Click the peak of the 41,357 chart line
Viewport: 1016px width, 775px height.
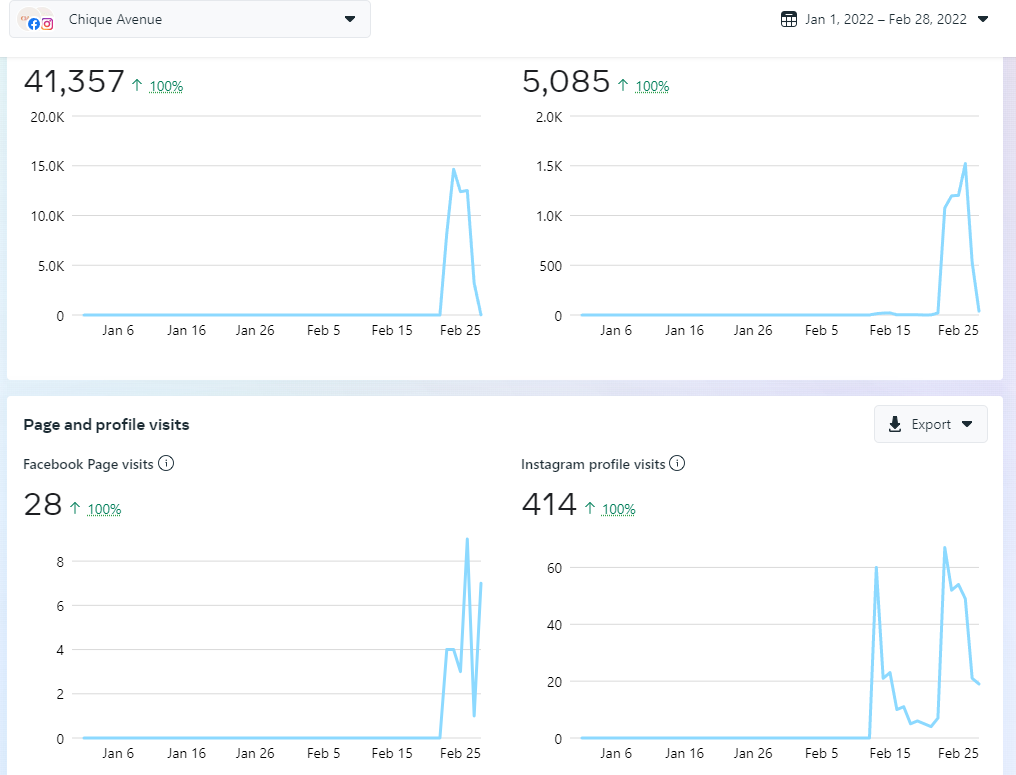point(454,170)
